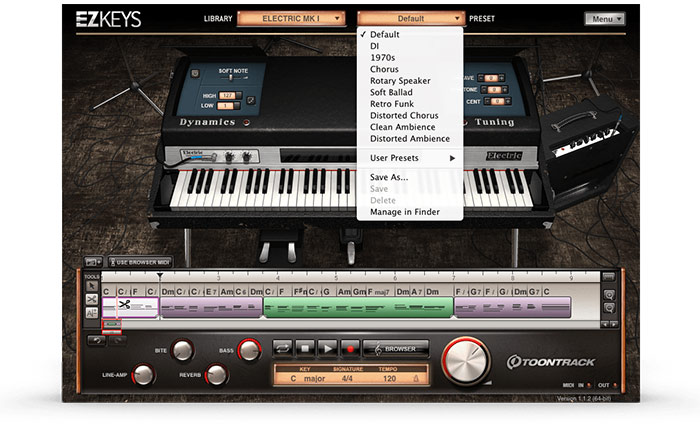The width and height of the screenshot is (700, 430).
Task: Select the chord text edit tool
Action: (92, 313)
